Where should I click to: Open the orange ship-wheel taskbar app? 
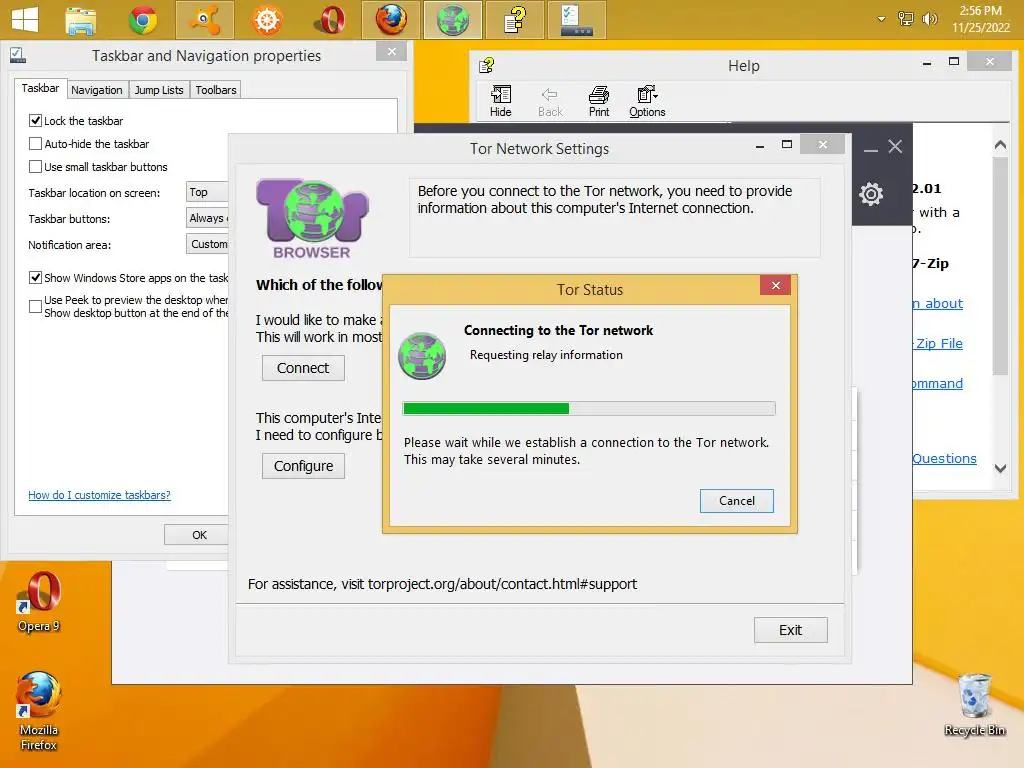click(266, 20)
